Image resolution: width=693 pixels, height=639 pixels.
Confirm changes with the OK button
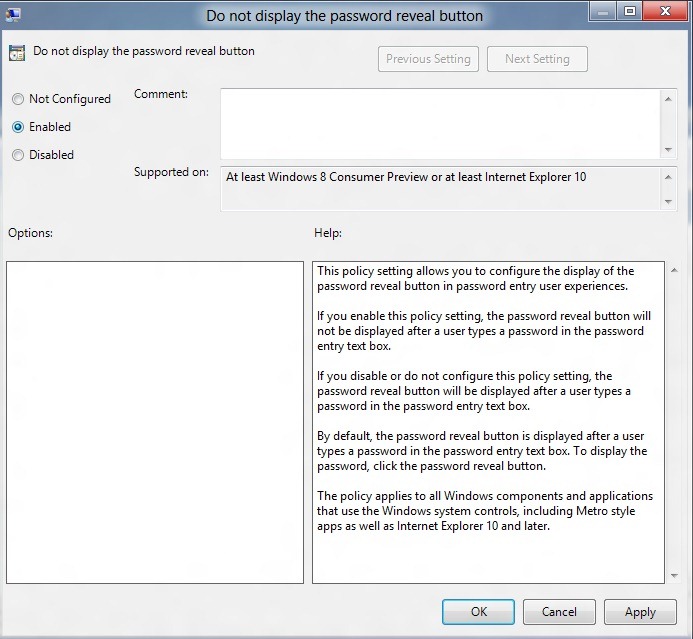tap(478, 612)
